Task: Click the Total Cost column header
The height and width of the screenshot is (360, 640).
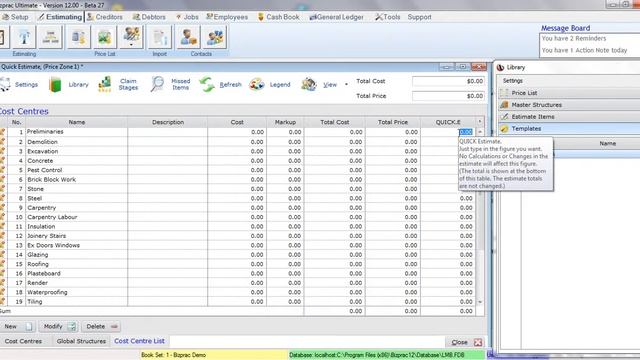Action: (x=335, y=122)
